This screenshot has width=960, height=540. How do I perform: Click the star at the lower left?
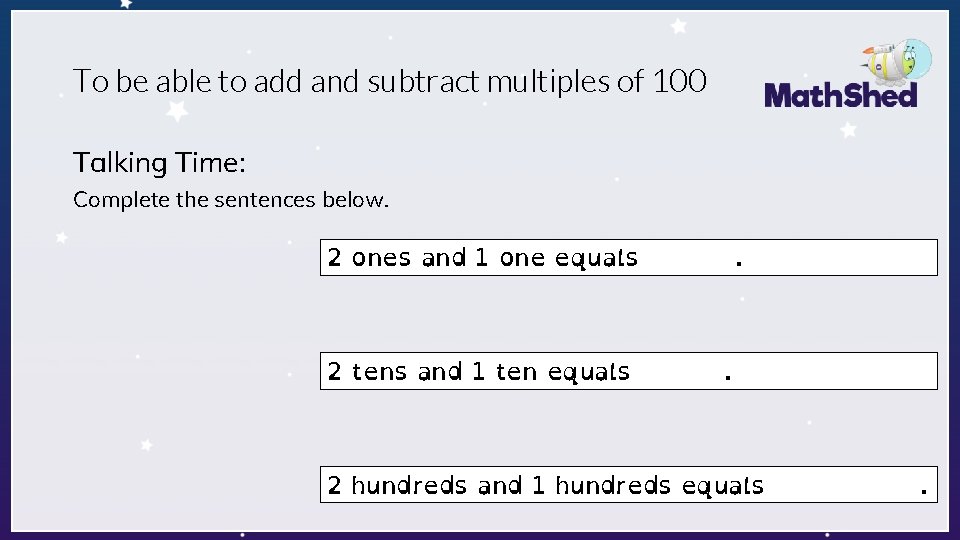pos(147,444)
